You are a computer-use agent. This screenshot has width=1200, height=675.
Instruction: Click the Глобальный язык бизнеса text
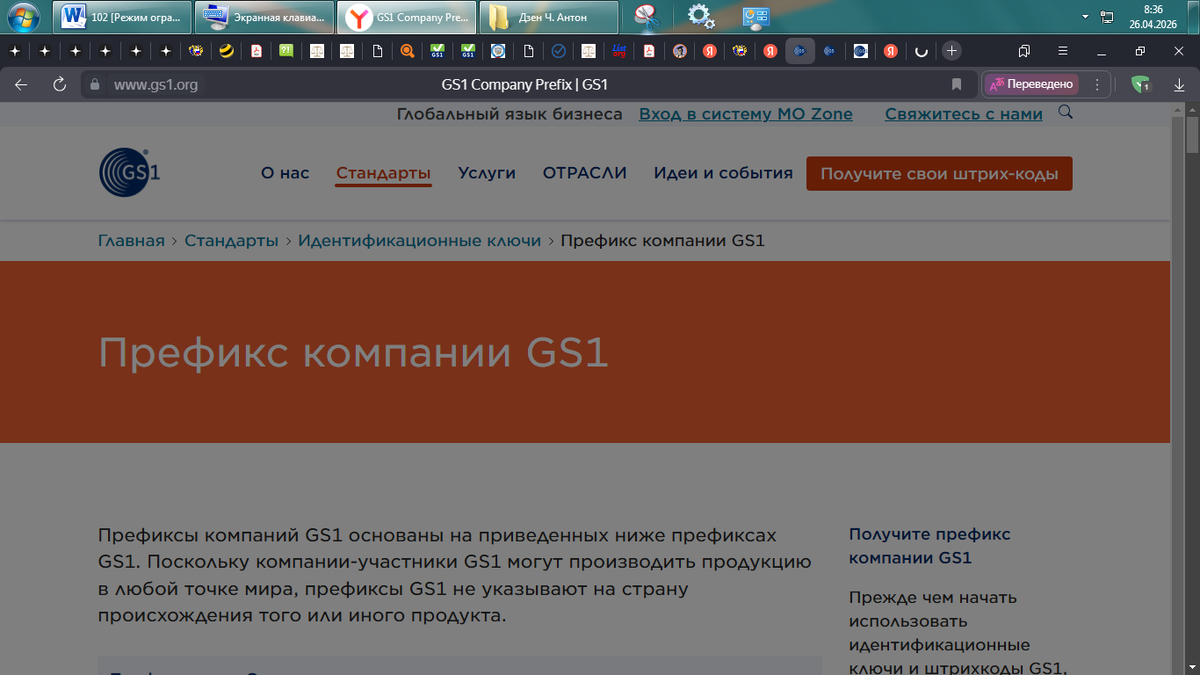(x=510, y=114)
